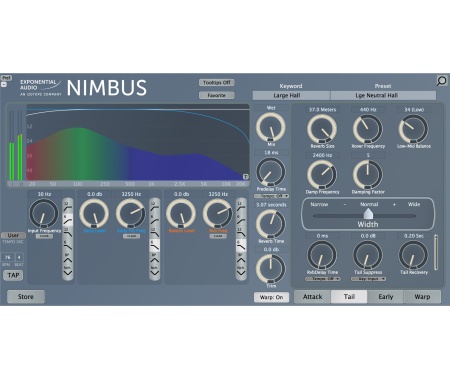Image resolution: width=450 pixels, height=380 pixels.
Task: Click small button under Early Filt Freq knob
Action: pos(131,236)
